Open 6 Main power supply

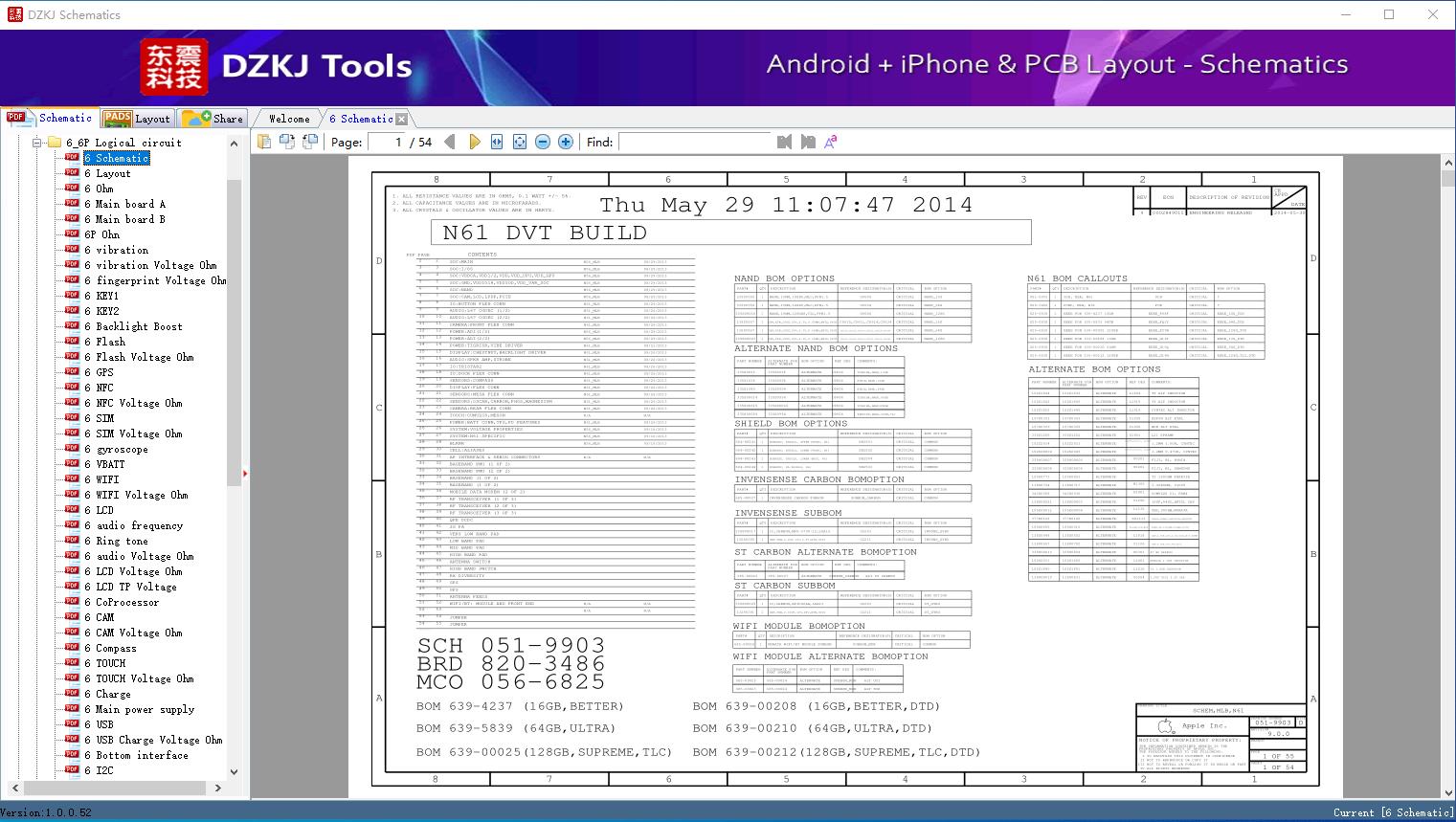point(139,709)
